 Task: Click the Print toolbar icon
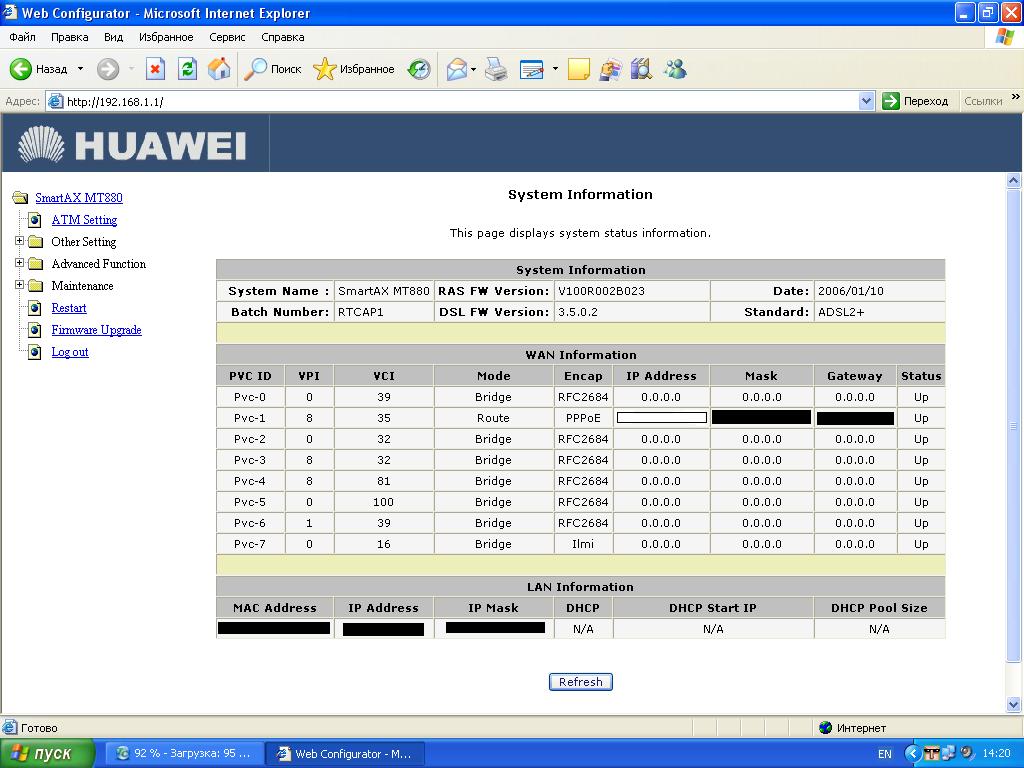(x=496, y=69)
